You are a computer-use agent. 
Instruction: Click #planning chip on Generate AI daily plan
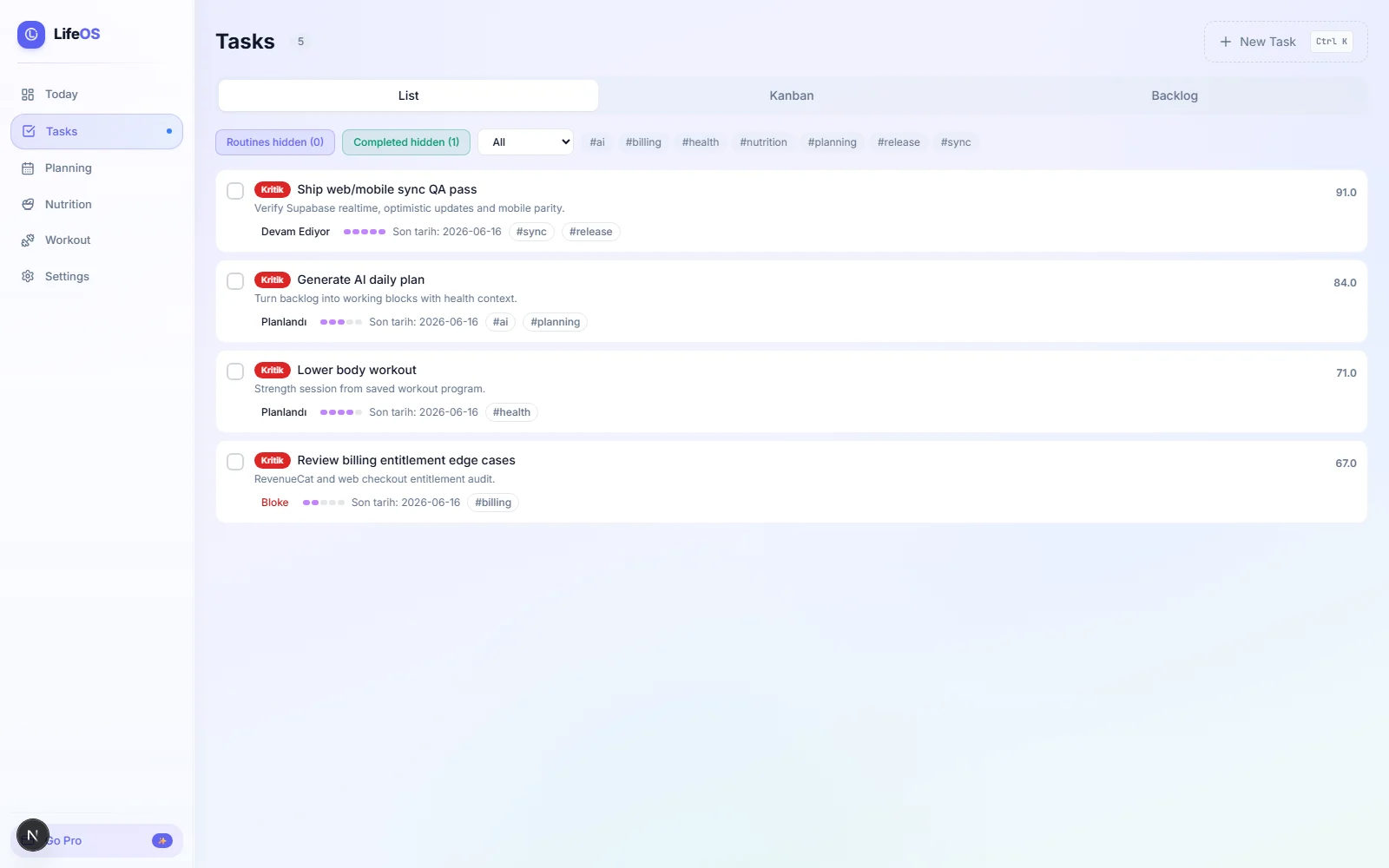click(556, 322)
